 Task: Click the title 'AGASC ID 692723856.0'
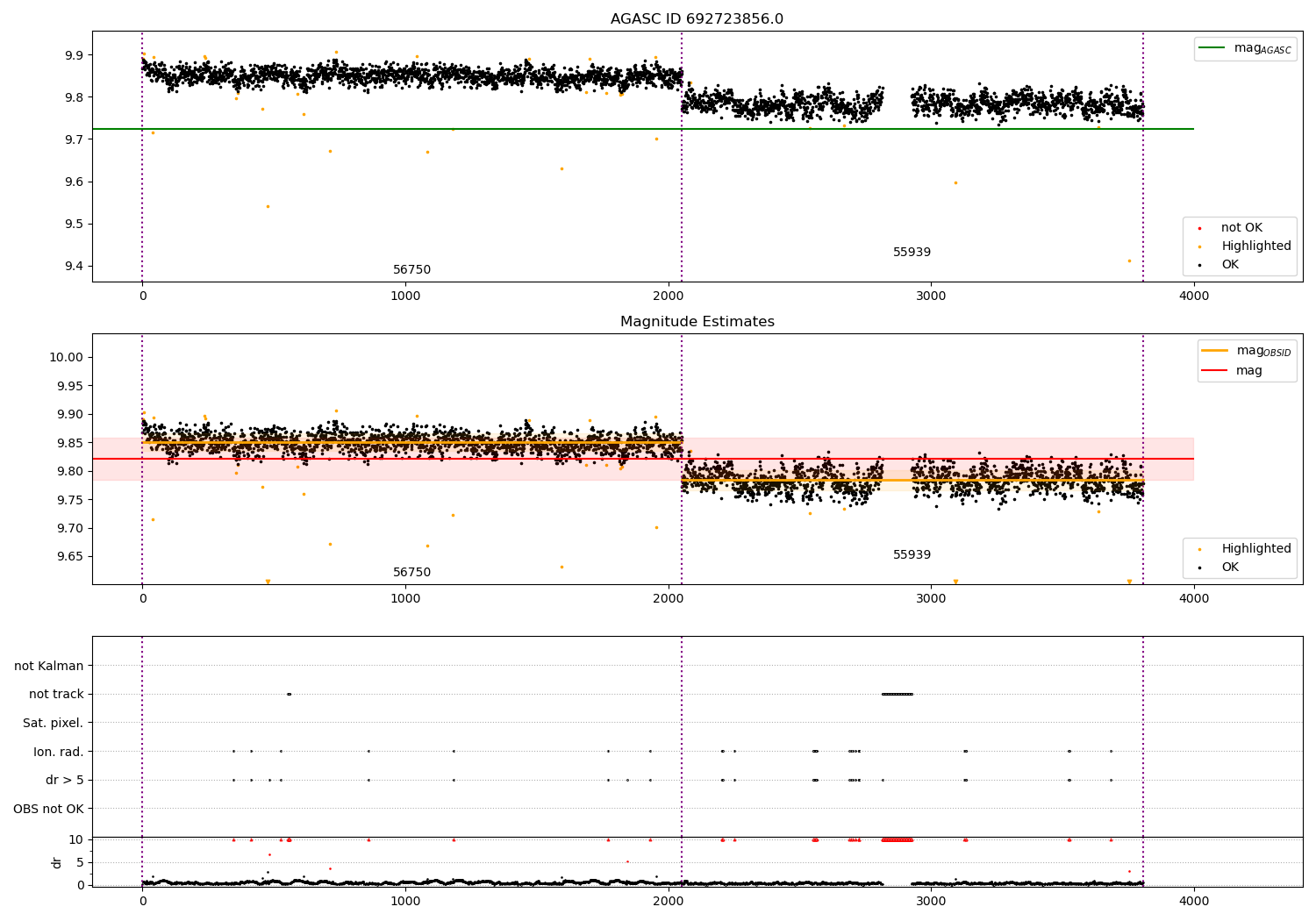click(x=697, y=19)
